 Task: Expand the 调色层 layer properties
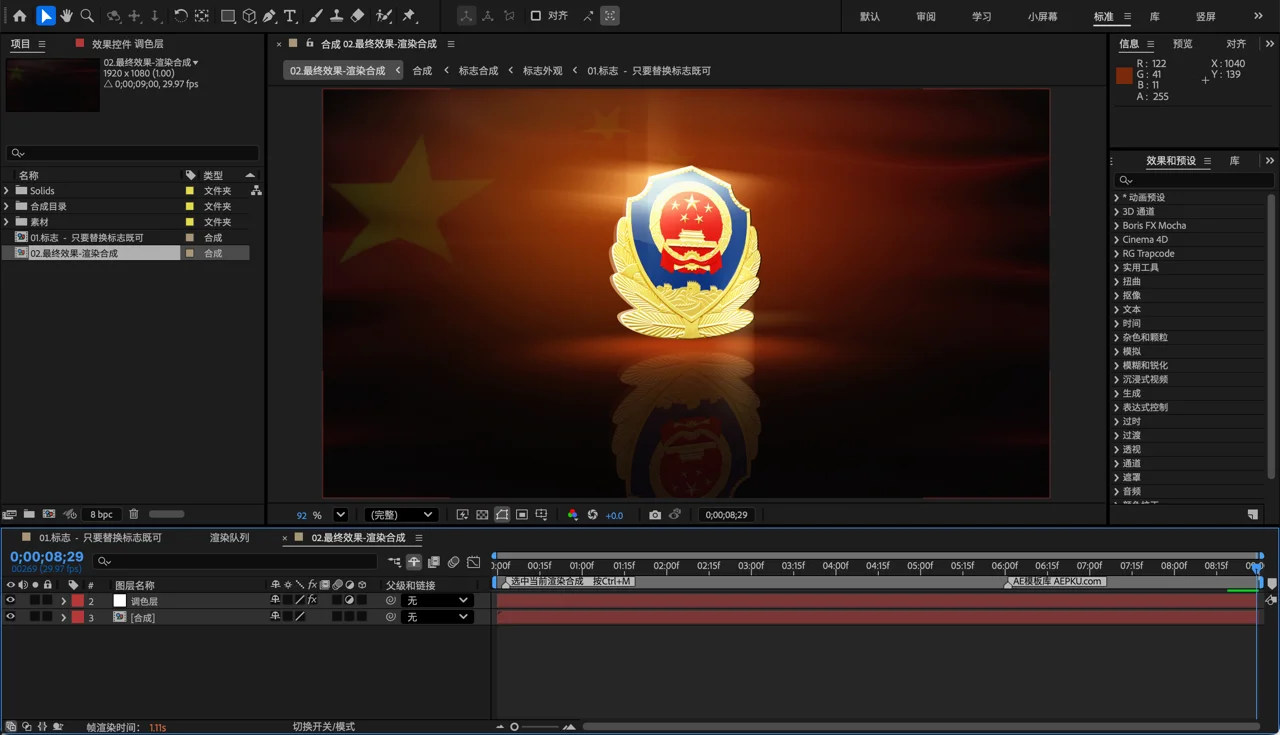63,601
